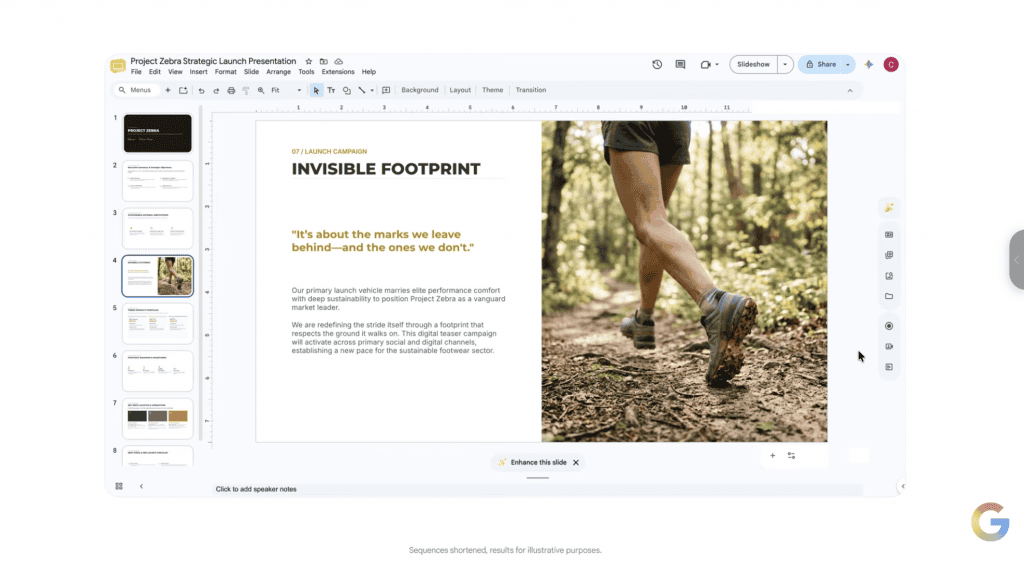Open the File menu
1024x561 pixels.
click(x=136, y=72)
